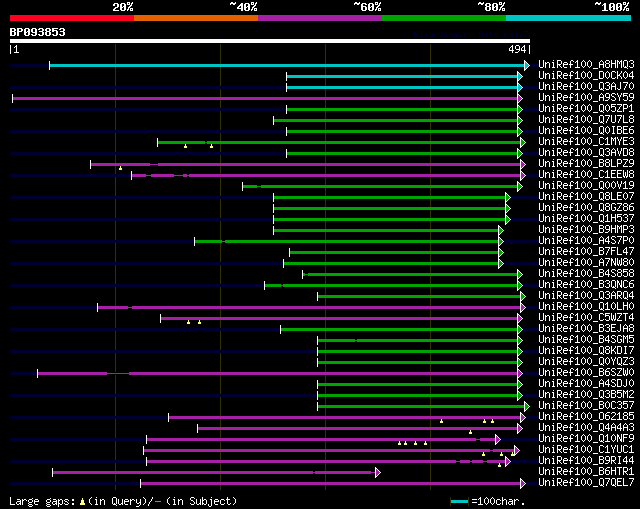Pick the UniRef100_Q4A4A3 subject name
640x509 pixels.
[586, 428]
